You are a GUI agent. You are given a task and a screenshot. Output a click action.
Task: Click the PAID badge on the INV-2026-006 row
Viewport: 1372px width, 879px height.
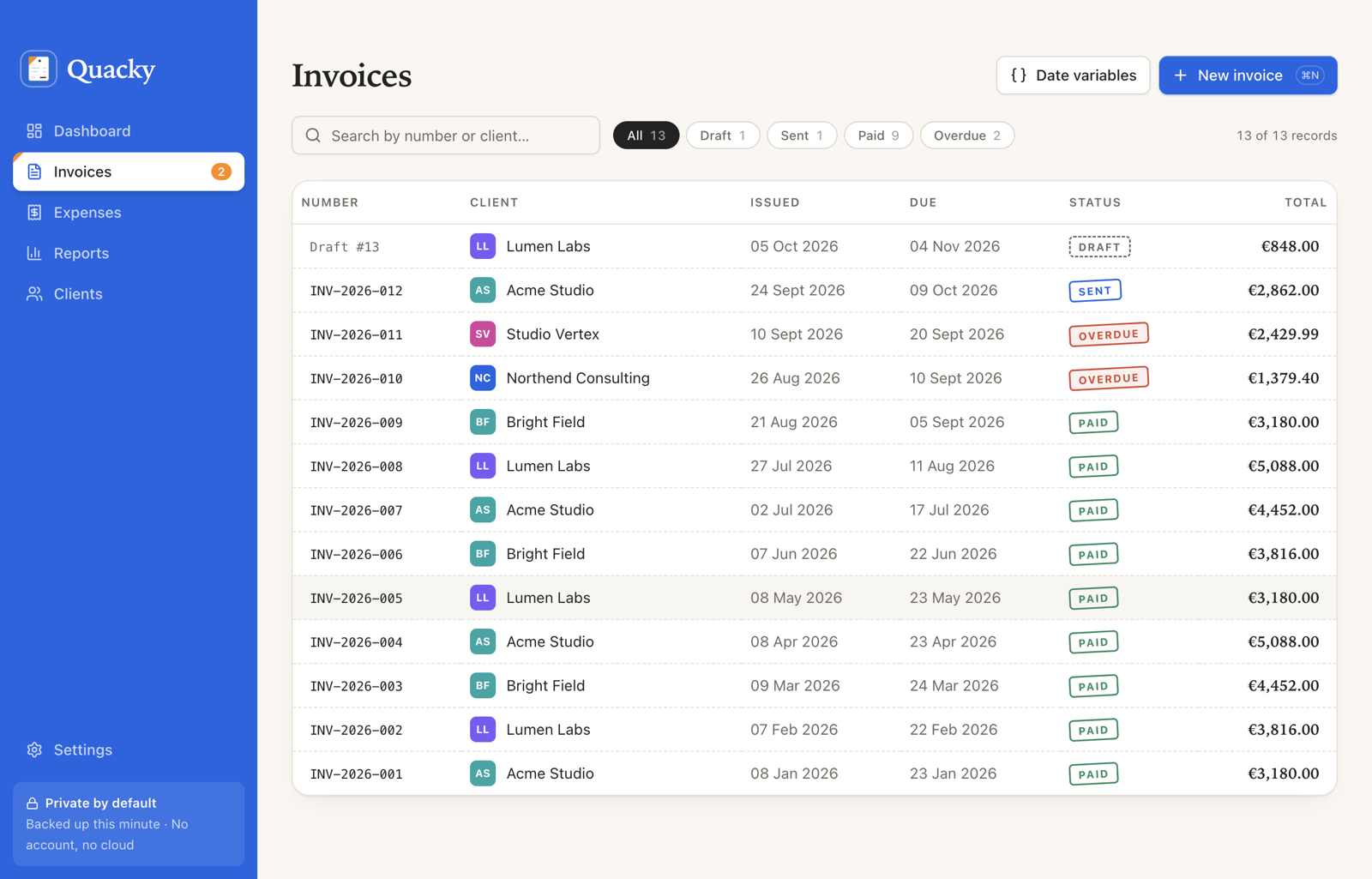[x=1093, y=554]
